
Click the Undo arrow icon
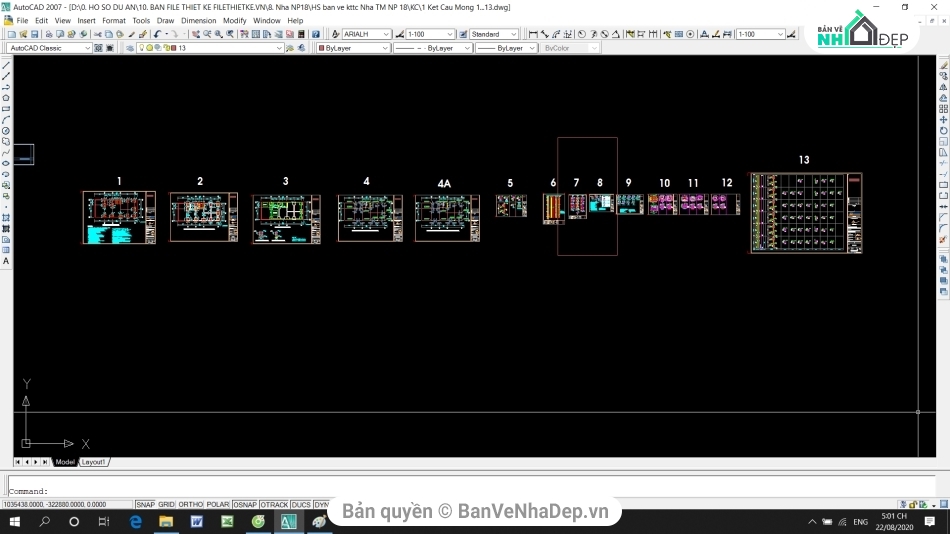158,34
